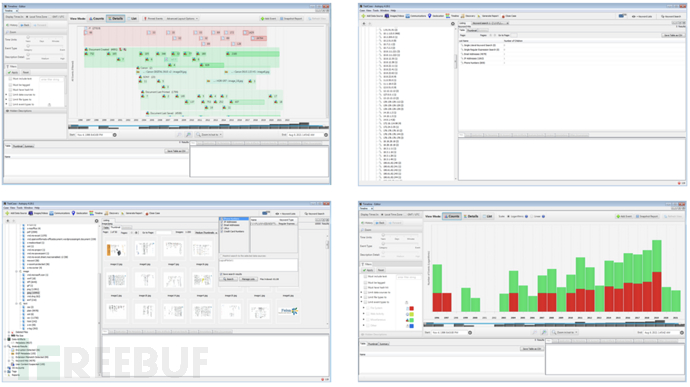Switch to Details view in counts-view timeline window
The height and width of the screenshot is (387, 690).
tap(471, 216)
